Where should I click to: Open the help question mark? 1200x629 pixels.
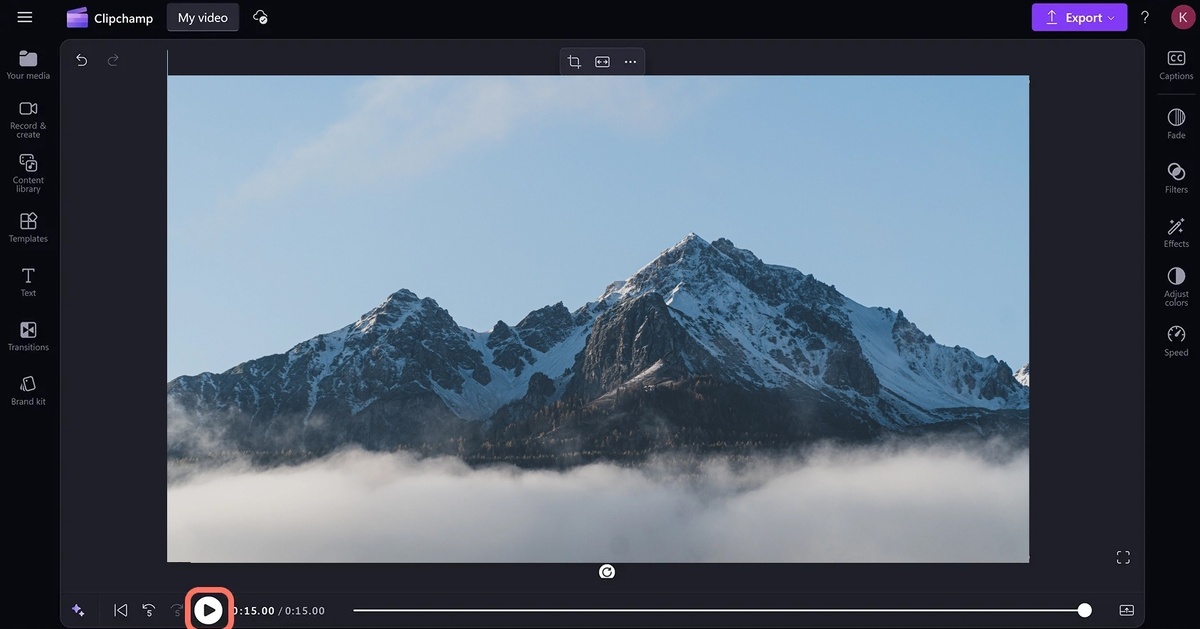[1145, 17]
